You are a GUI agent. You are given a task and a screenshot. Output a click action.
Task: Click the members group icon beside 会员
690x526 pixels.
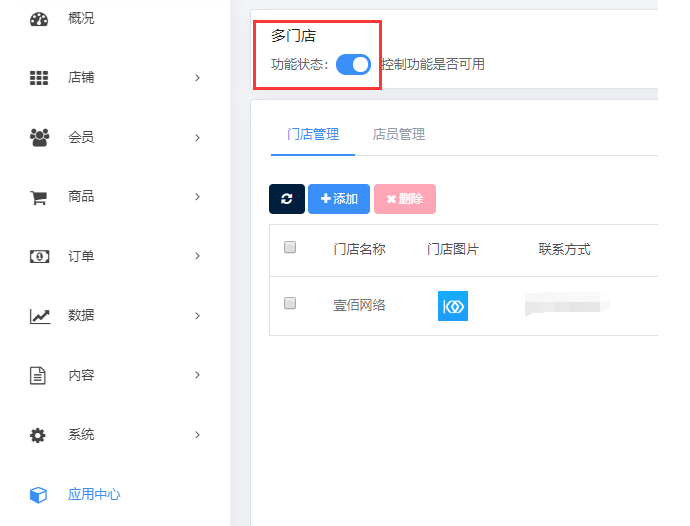point(39,137)
